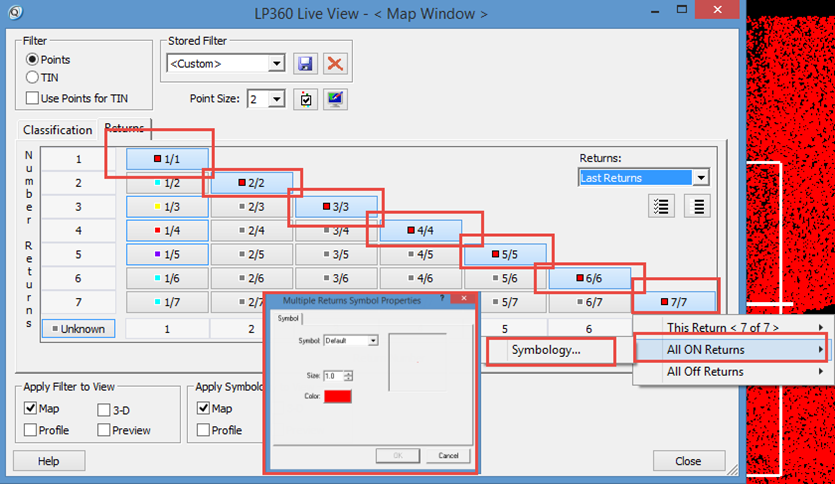
Task: Click the red Color swatch
Action: coord(338,396)
